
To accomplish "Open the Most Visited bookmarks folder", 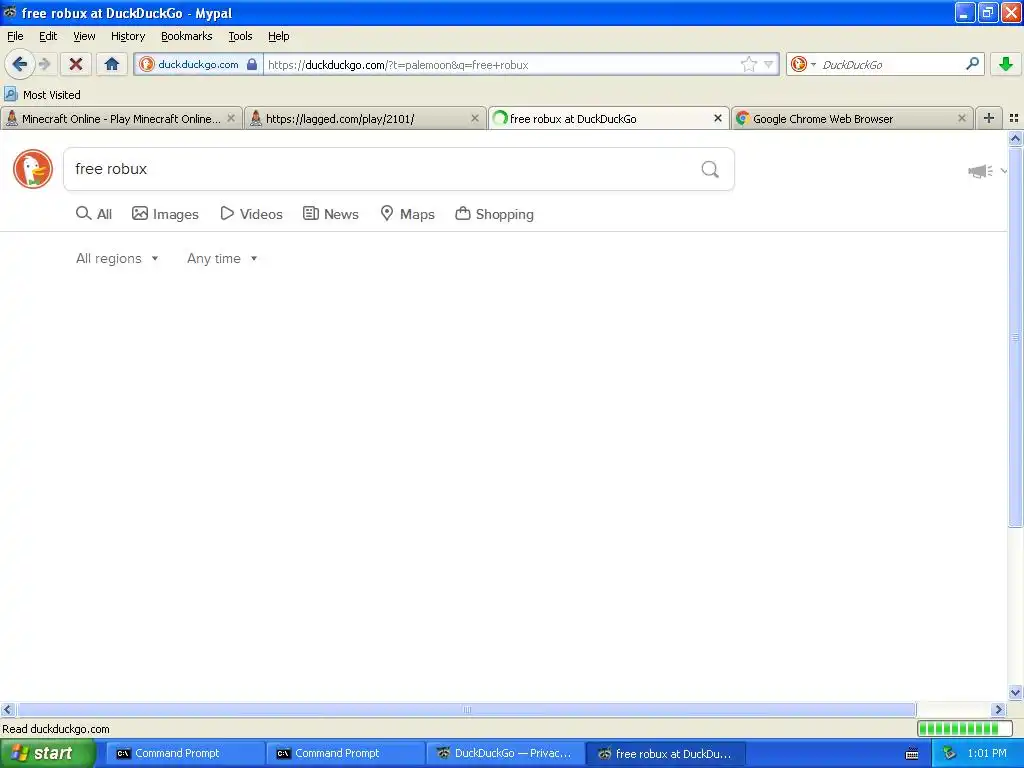I will coord(42,95).
